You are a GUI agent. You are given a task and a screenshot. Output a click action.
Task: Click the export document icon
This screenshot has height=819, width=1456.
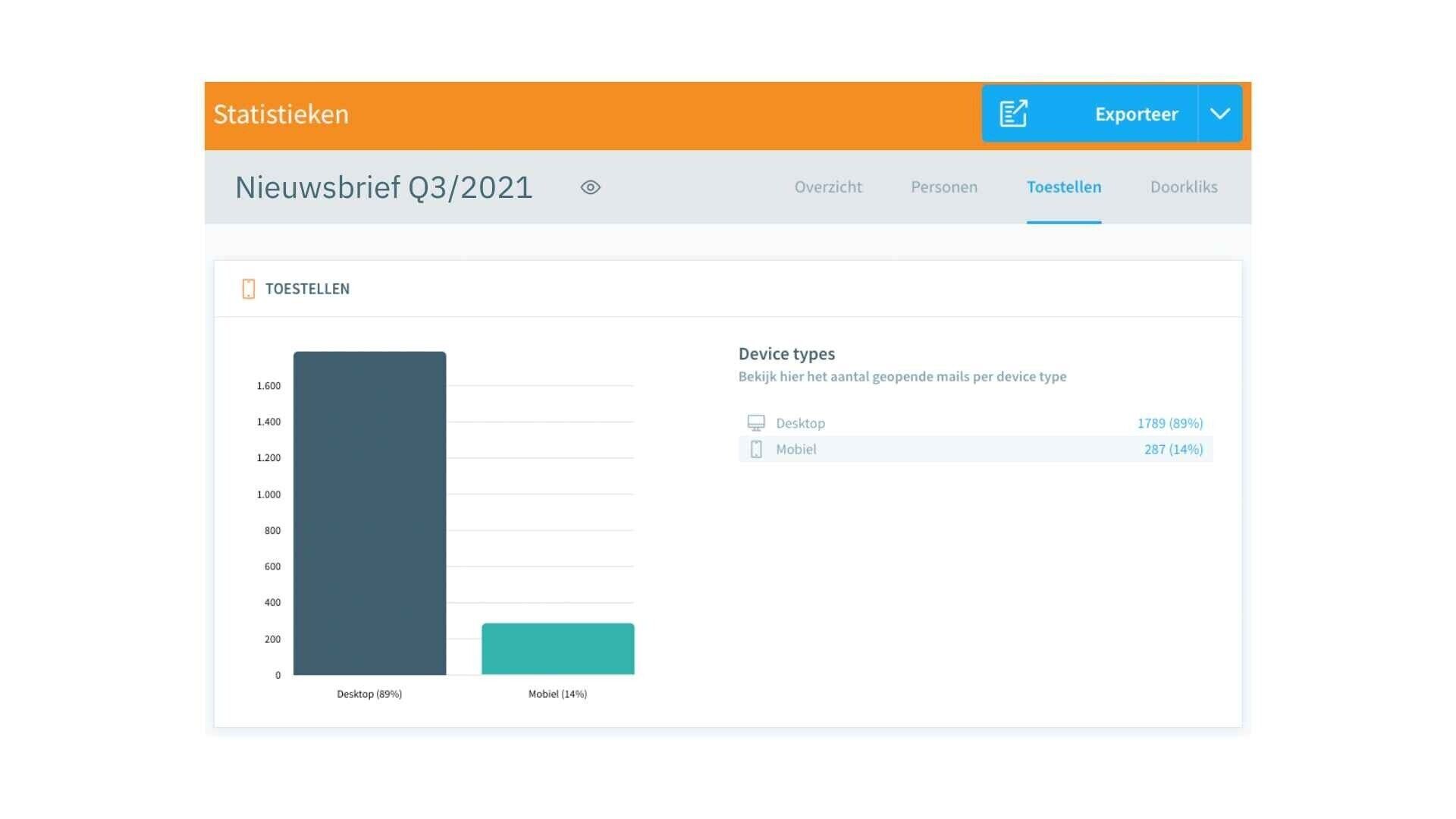click(x=1013, y=114)
